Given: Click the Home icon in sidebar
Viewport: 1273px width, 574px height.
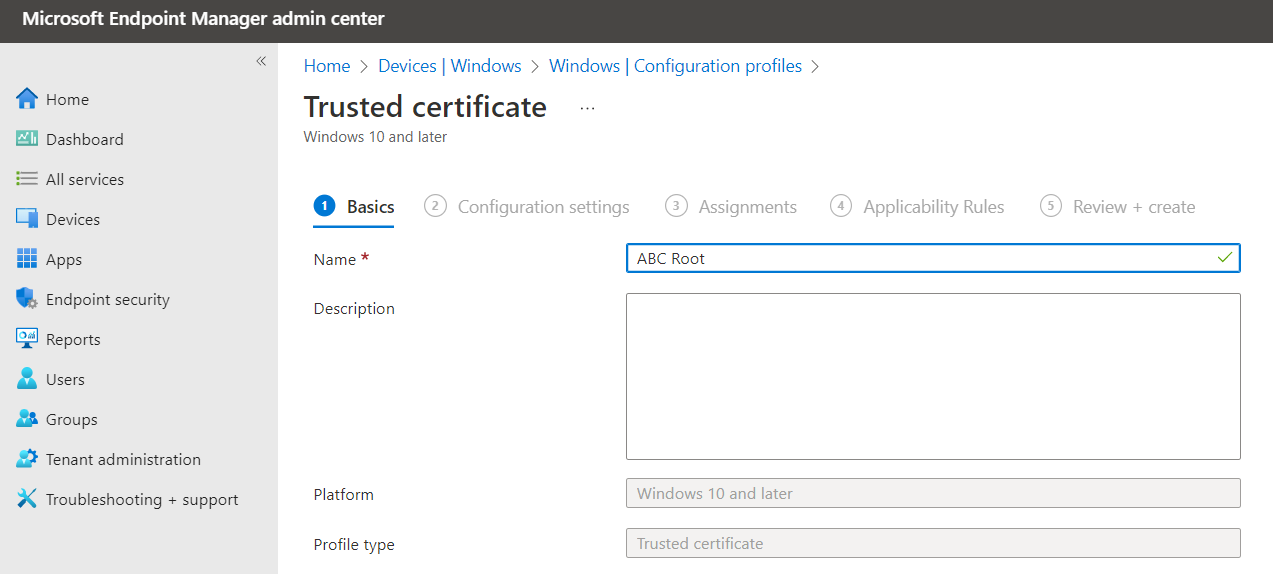Looking at the screenshot, I should [x=27, y=99].
